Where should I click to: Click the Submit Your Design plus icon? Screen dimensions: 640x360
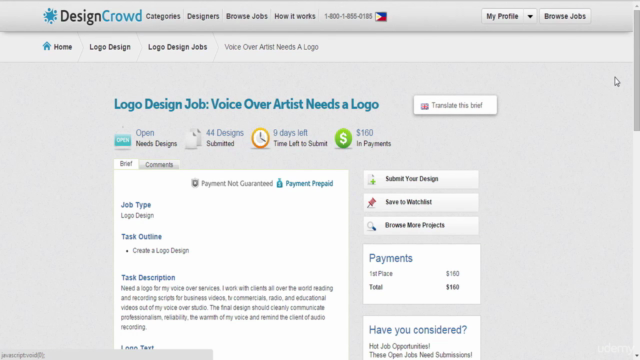(372, 180)
